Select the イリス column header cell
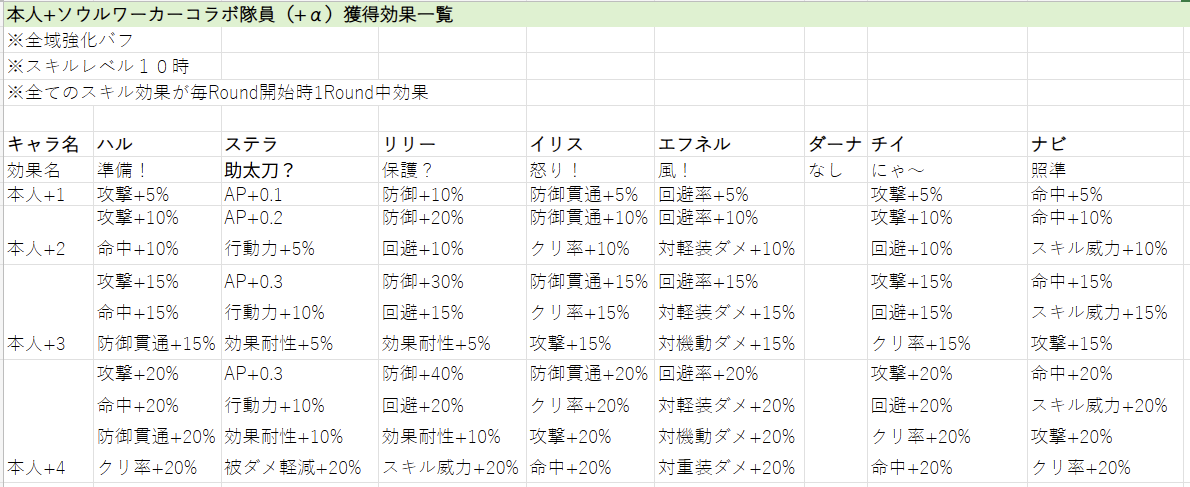The width and height of the screenshot is (1190, 487). click(556, 145)
